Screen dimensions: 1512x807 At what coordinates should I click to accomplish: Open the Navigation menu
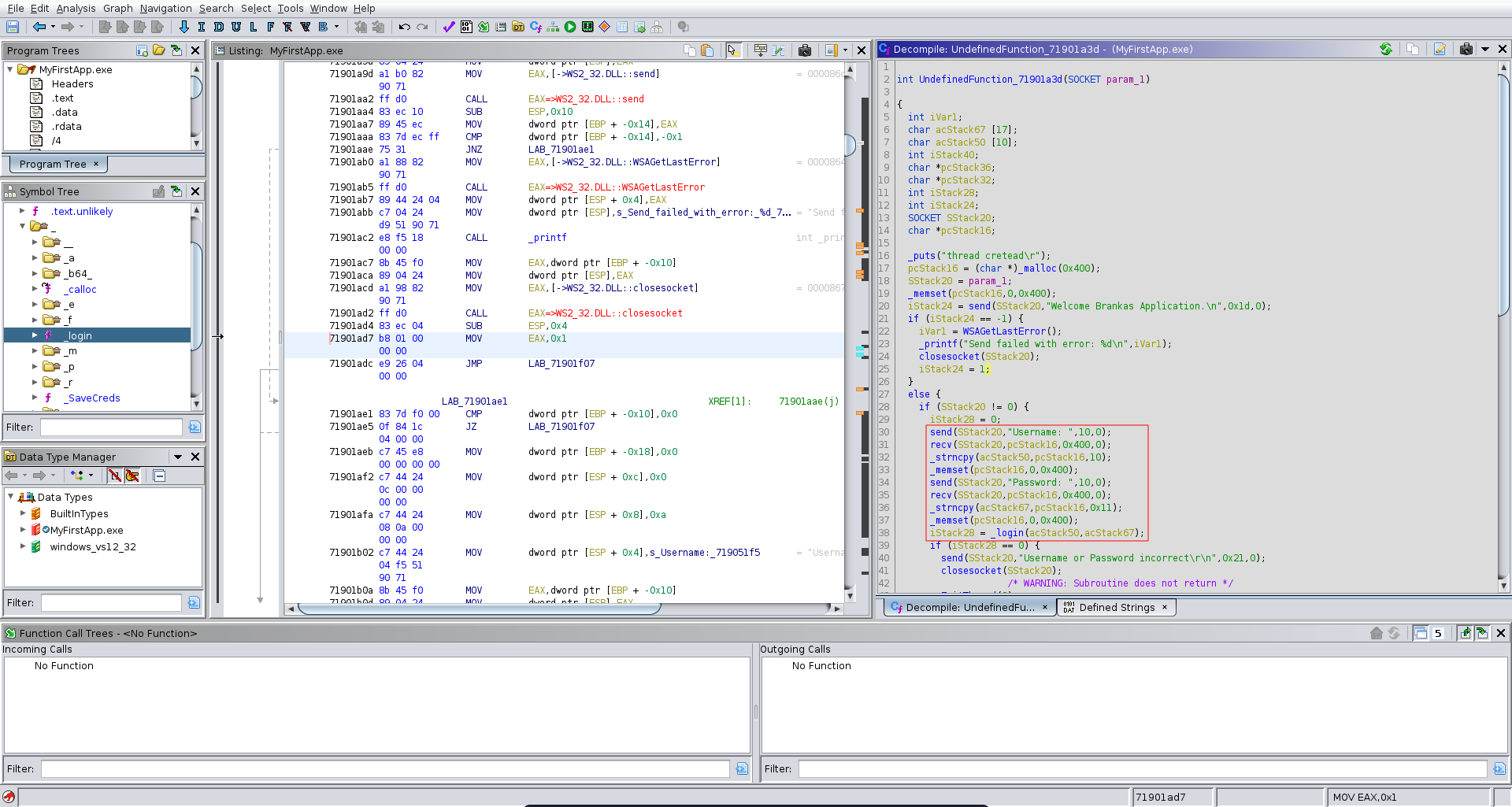pos(165,8)
